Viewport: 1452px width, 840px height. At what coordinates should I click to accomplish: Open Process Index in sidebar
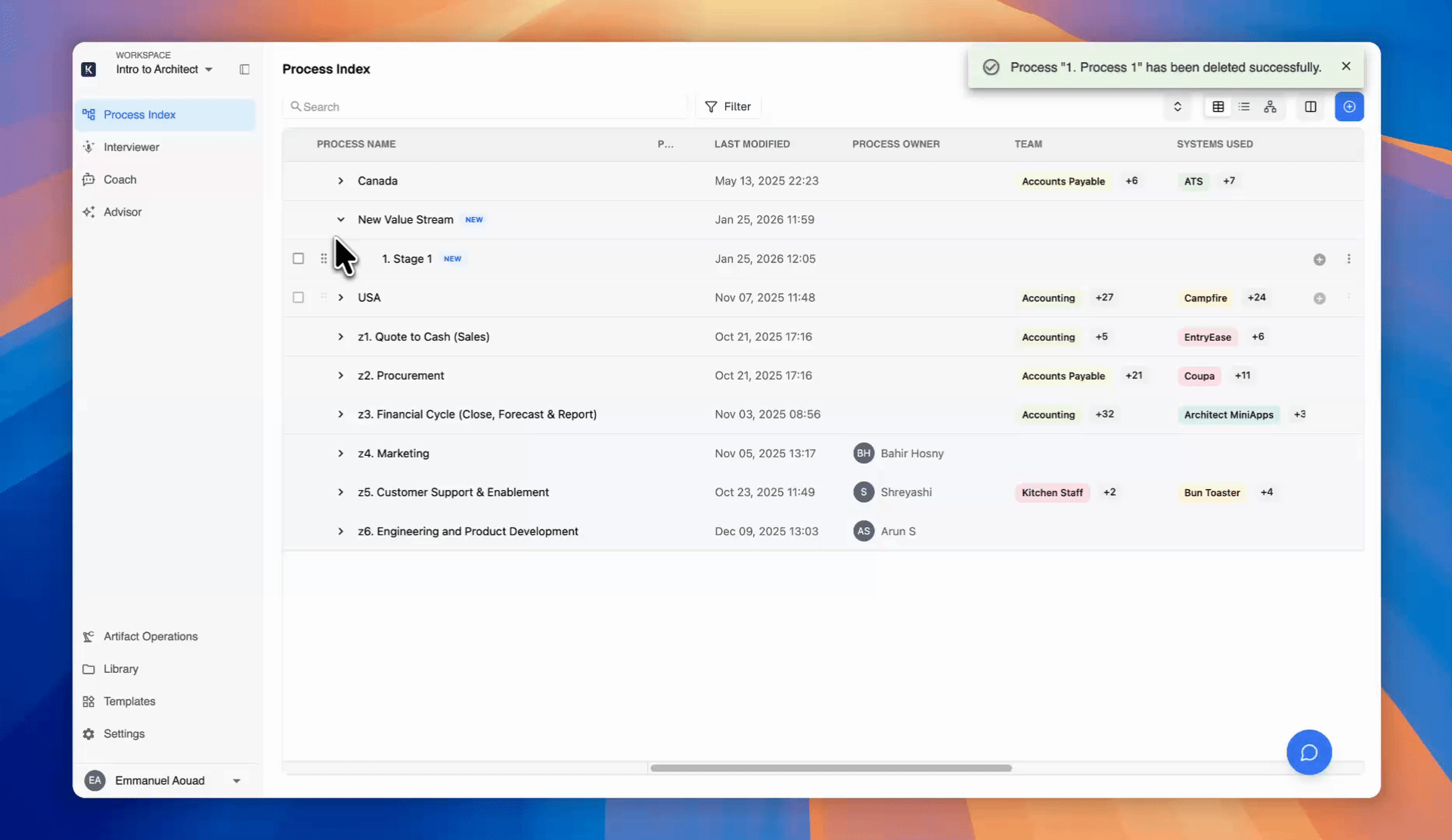pyautogui.click(x=166, y=115)
